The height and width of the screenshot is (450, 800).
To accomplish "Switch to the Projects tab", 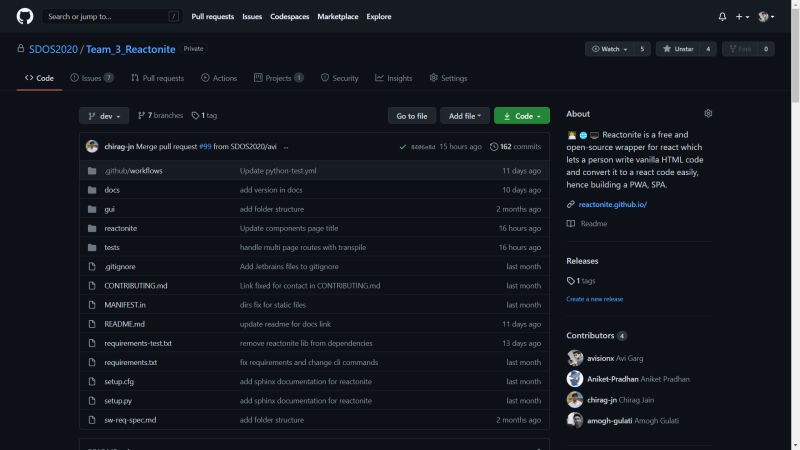I will coord(279,78).
